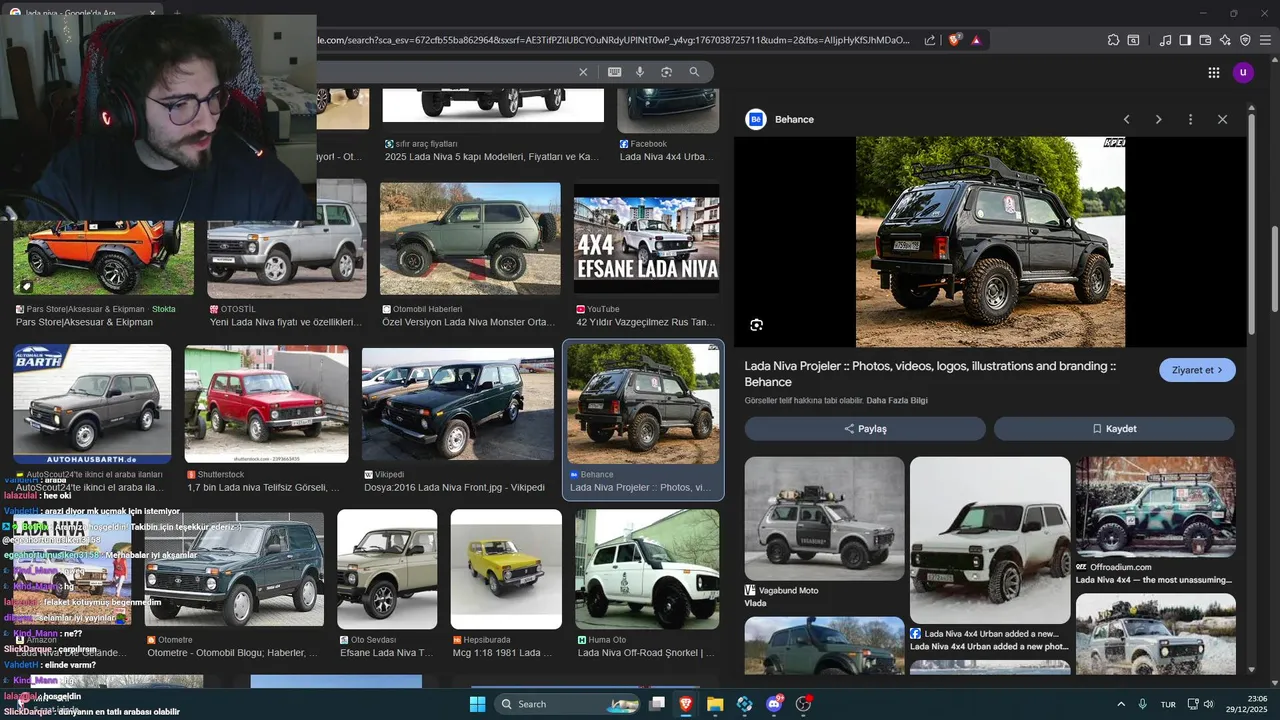Open selected Behance Lada Niva Projeler thumbnail

[643, 404]
